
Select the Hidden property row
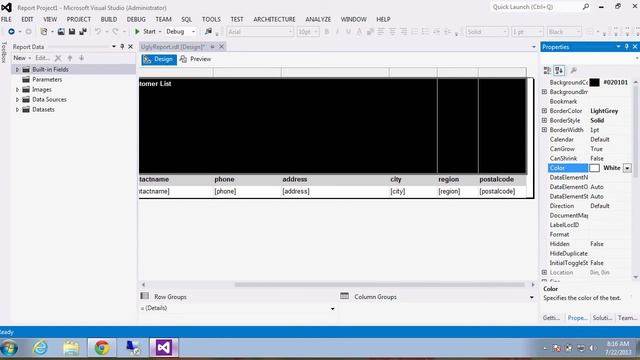click(x=590, y=244)
